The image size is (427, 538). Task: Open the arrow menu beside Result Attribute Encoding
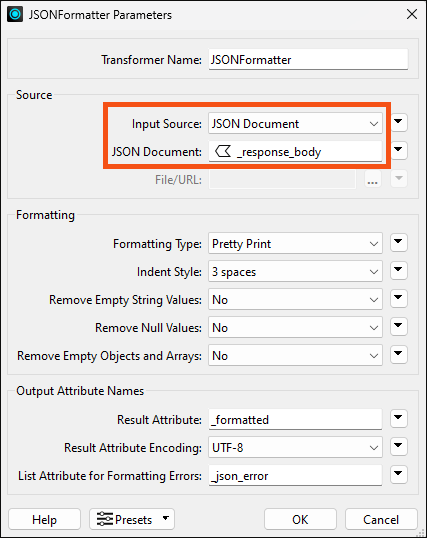tap(399, 446)
